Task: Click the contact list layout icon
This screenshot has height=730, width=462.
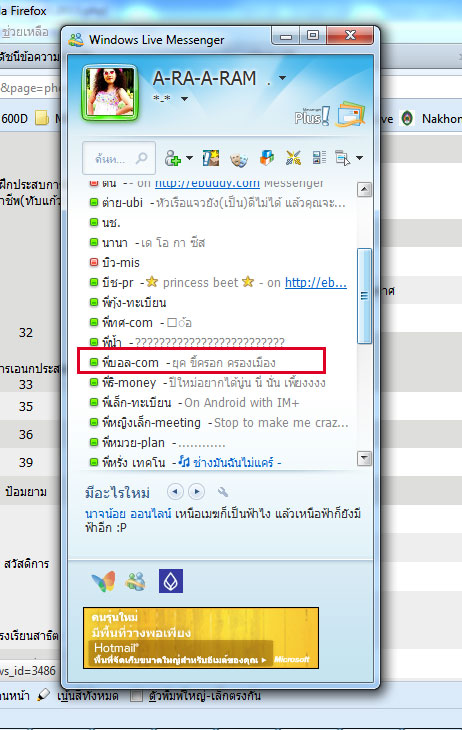Action: click(319, 157)
